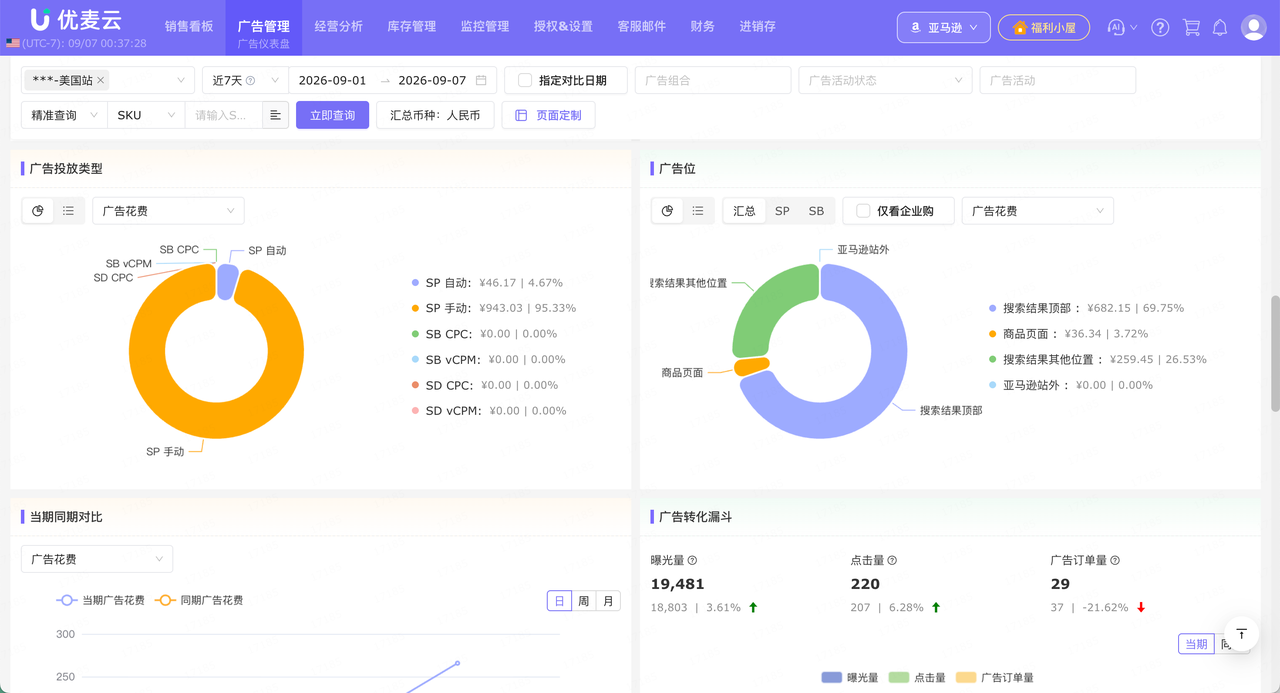Open the 广告活动状态 dropdown

(x=885, y=80)
